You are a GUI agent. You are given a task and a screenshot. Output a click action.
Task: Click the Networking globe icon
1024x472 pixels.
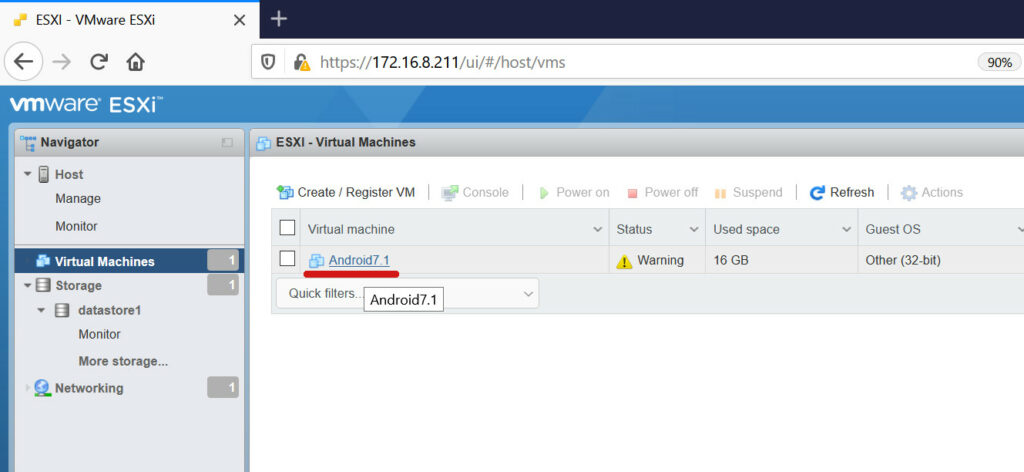[42, 388]
